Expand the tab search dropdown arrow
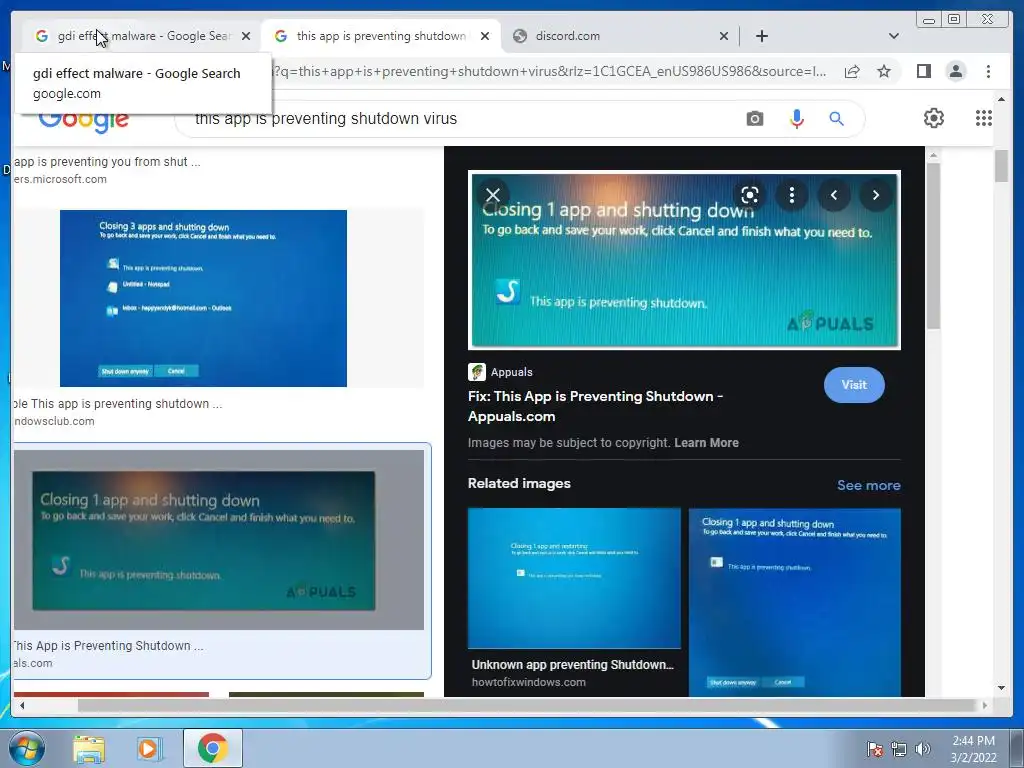The width and height of the screenshot is (1024, 768). 893,36
